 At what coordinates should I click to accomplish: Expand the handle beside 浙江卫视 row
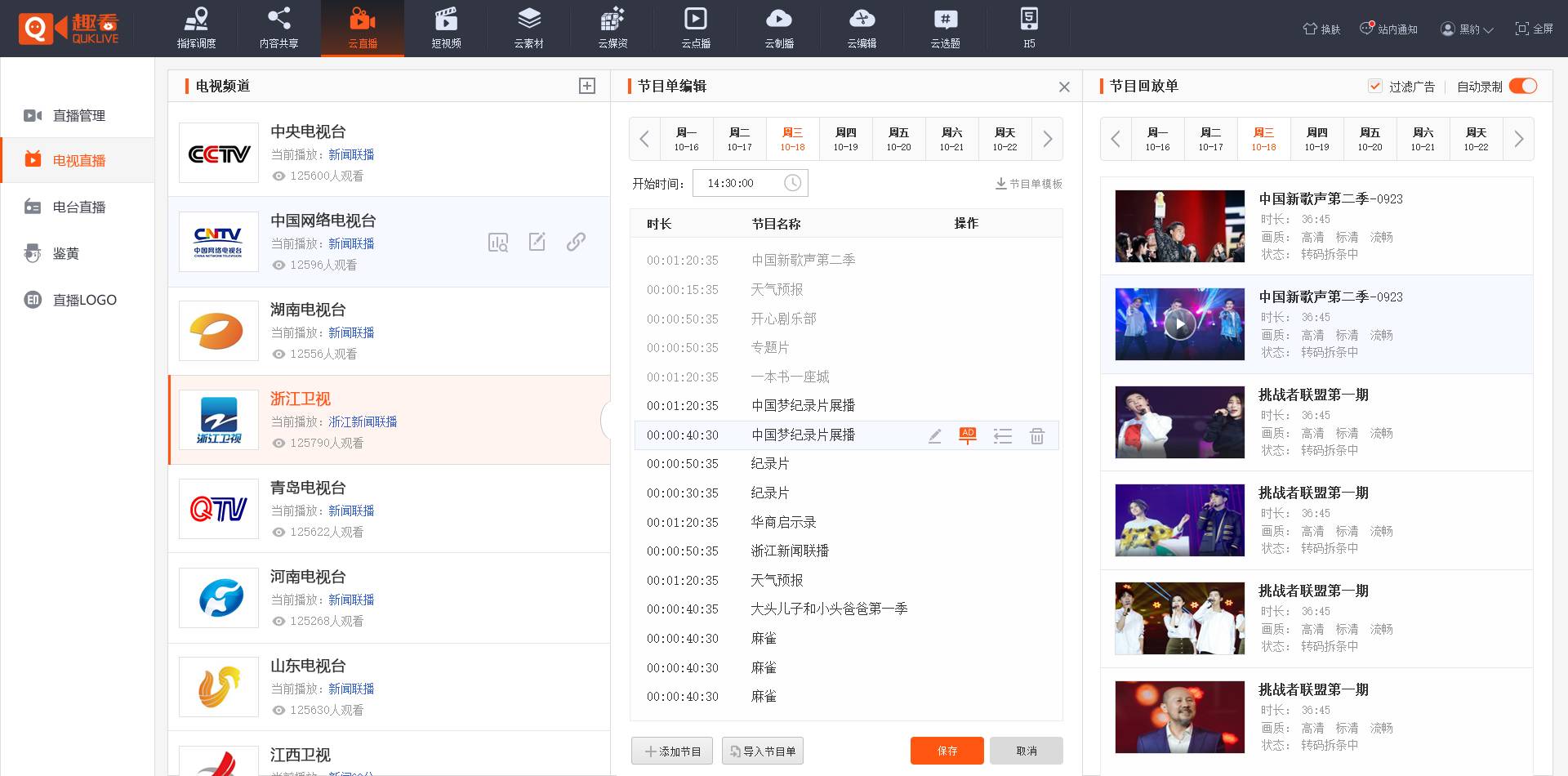click(x=605, y=420)
